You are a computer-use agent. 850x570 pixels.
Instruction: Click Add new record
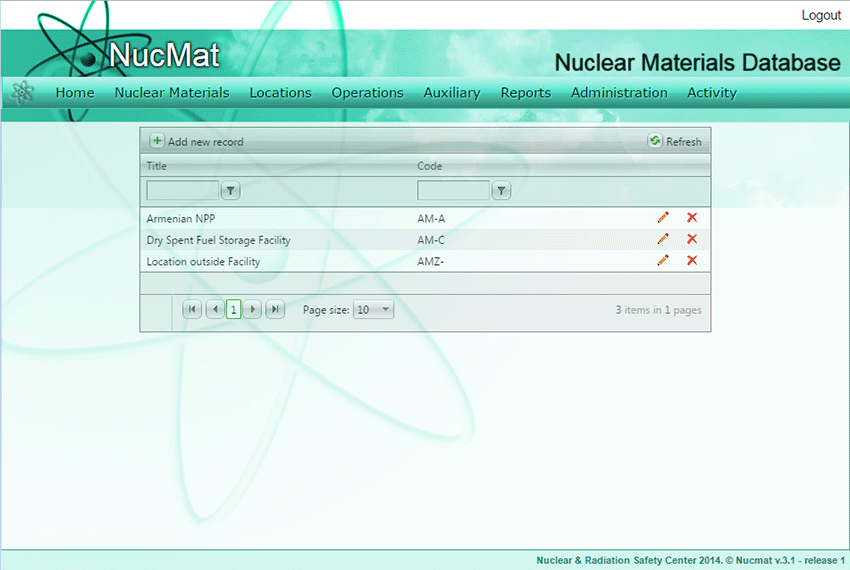click(x=197, y=142)
